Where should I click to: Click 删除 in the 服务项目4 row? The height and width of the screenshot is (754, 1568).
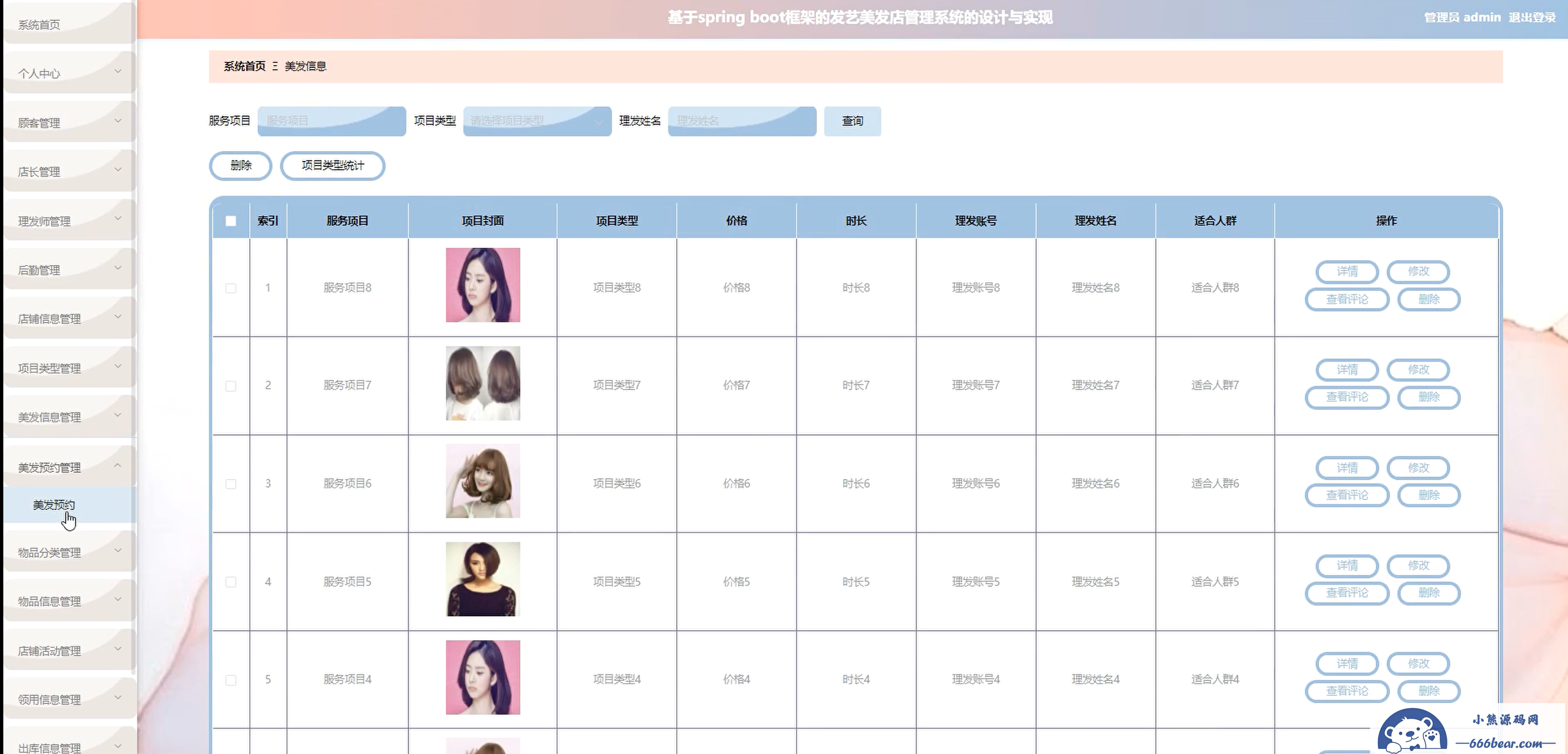coord(1429,692)
